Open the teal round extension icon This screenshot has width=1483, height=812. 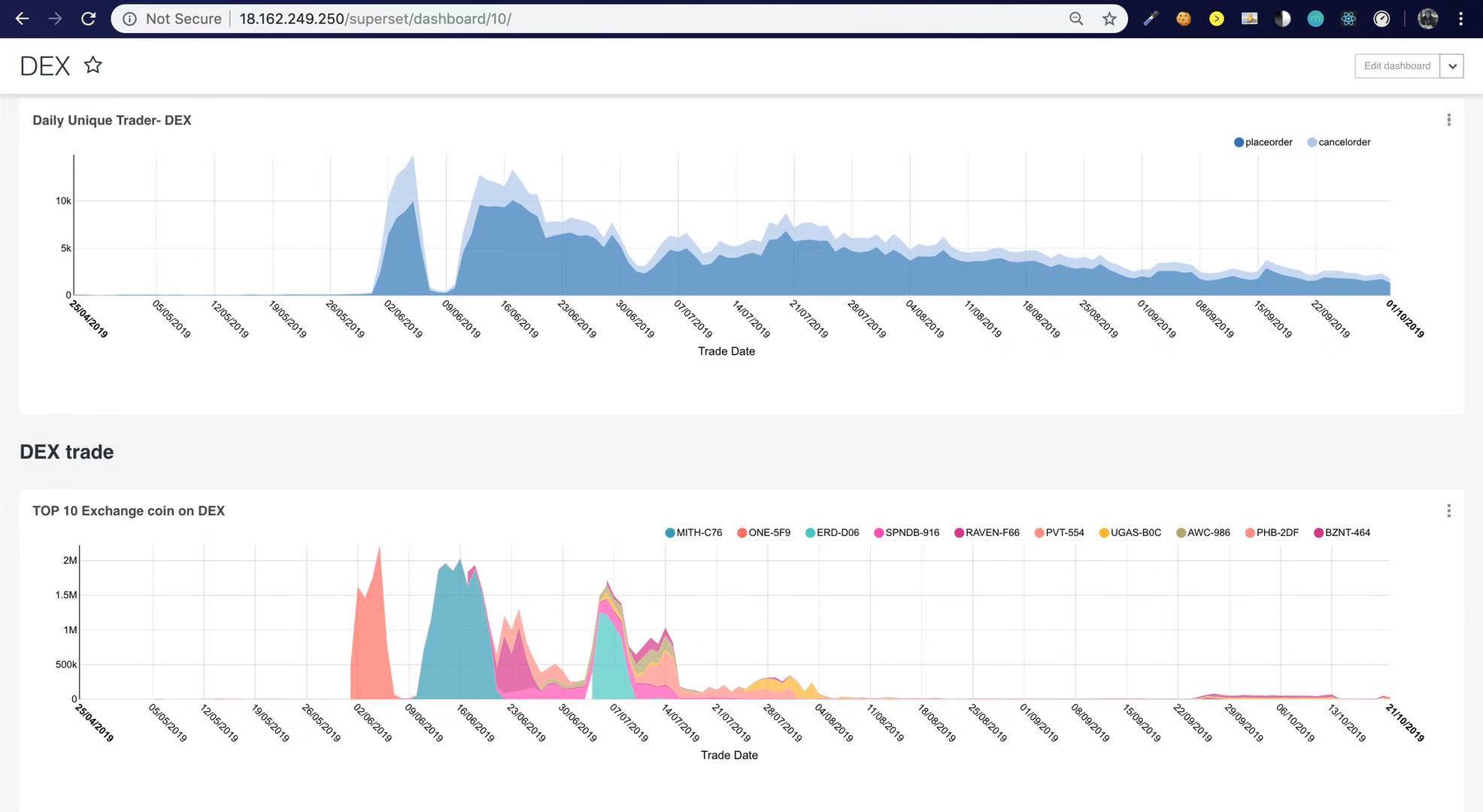coord(1315,19)
